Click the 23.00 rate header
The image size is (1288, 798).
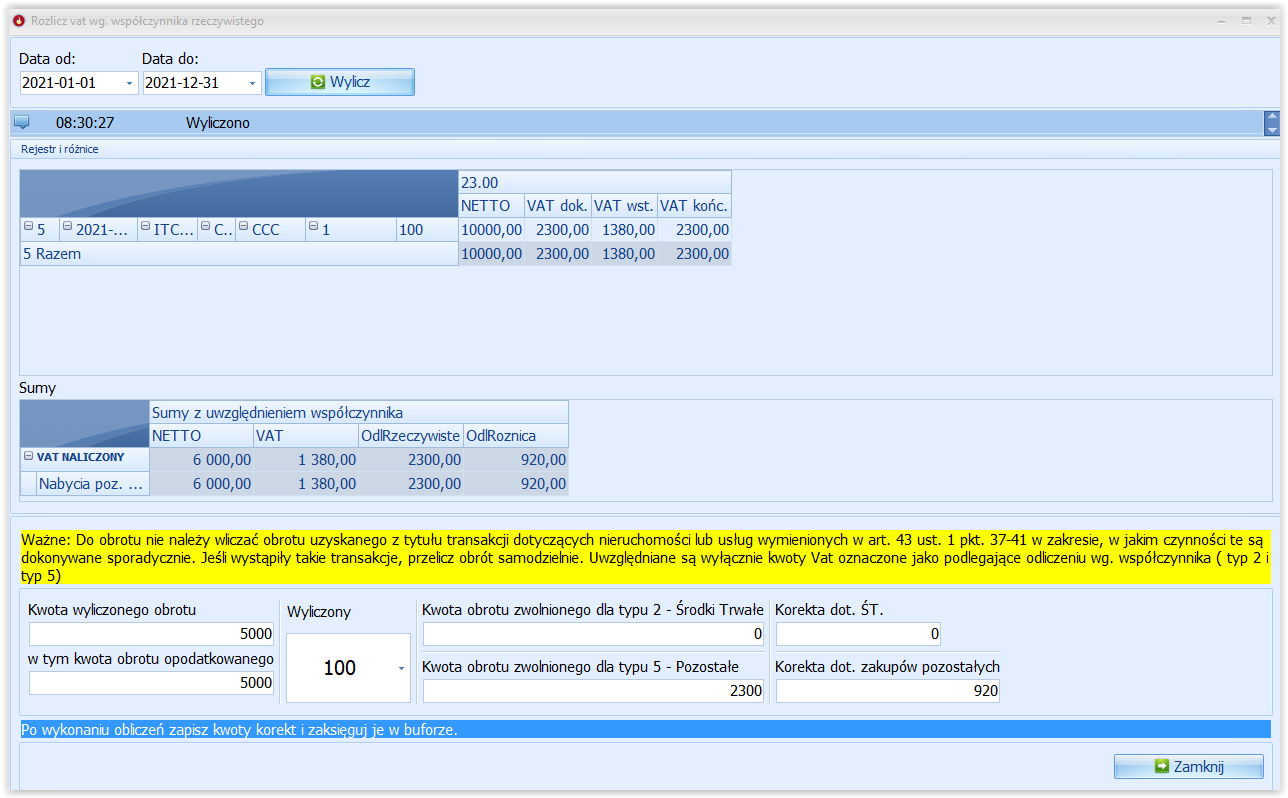[595, 183]
